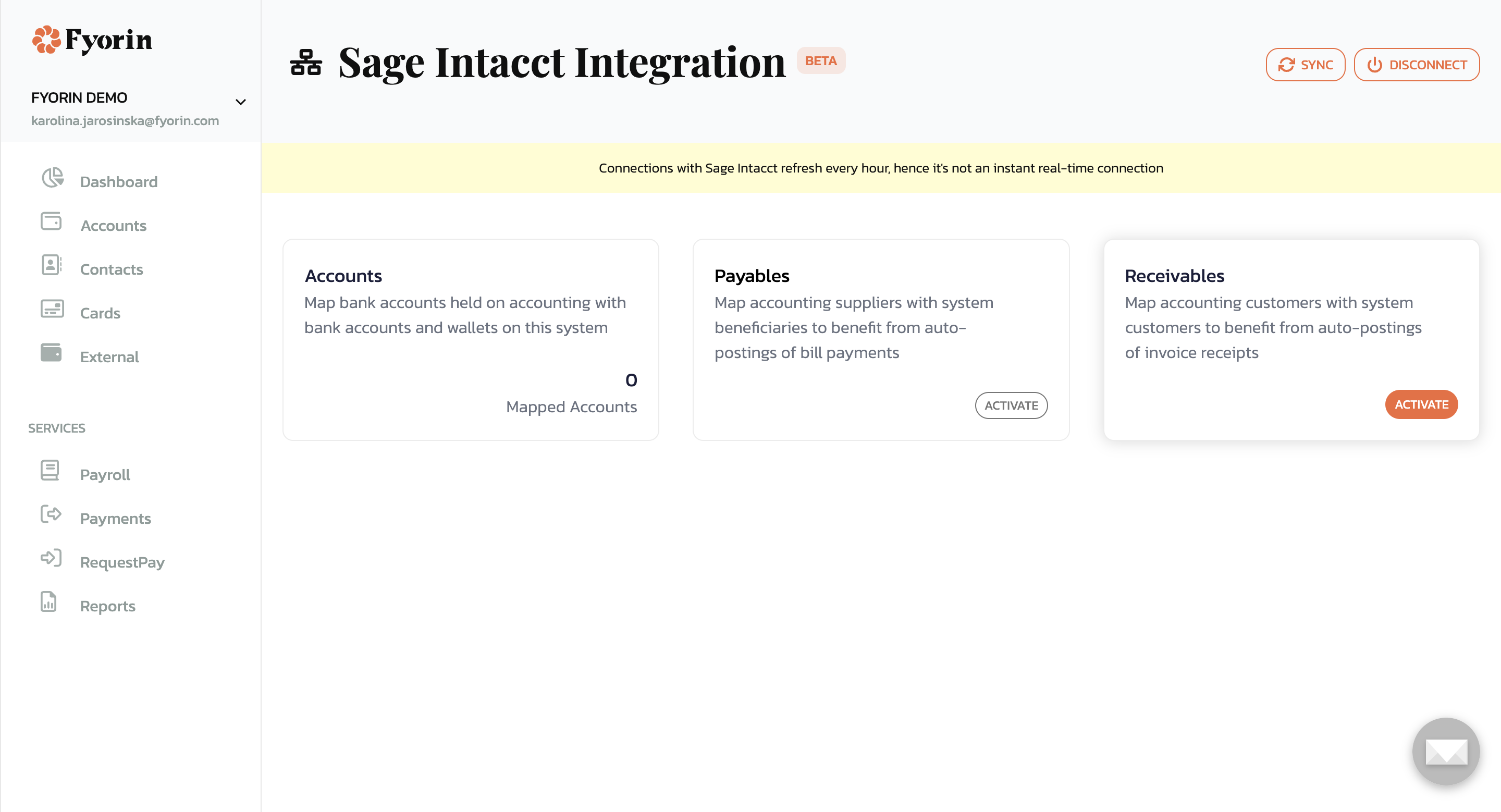Click the 0 mapped accounts count
The height and width of the screenshot is (812, 1501).
click(x=631, y=380)
